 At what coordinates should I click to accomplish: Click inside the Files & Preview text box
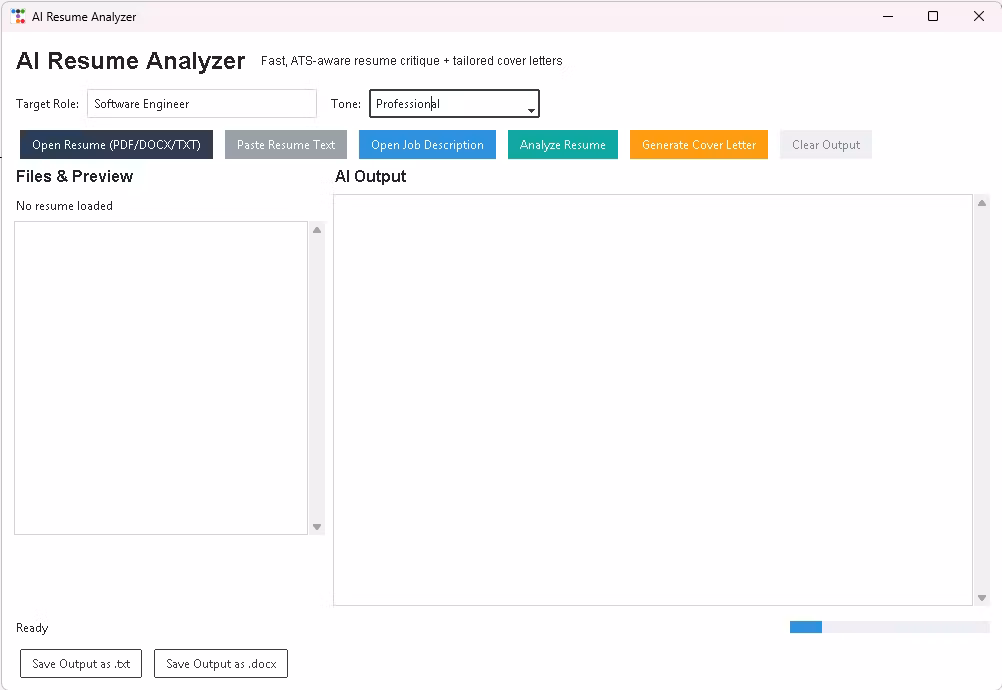(160, 377)
